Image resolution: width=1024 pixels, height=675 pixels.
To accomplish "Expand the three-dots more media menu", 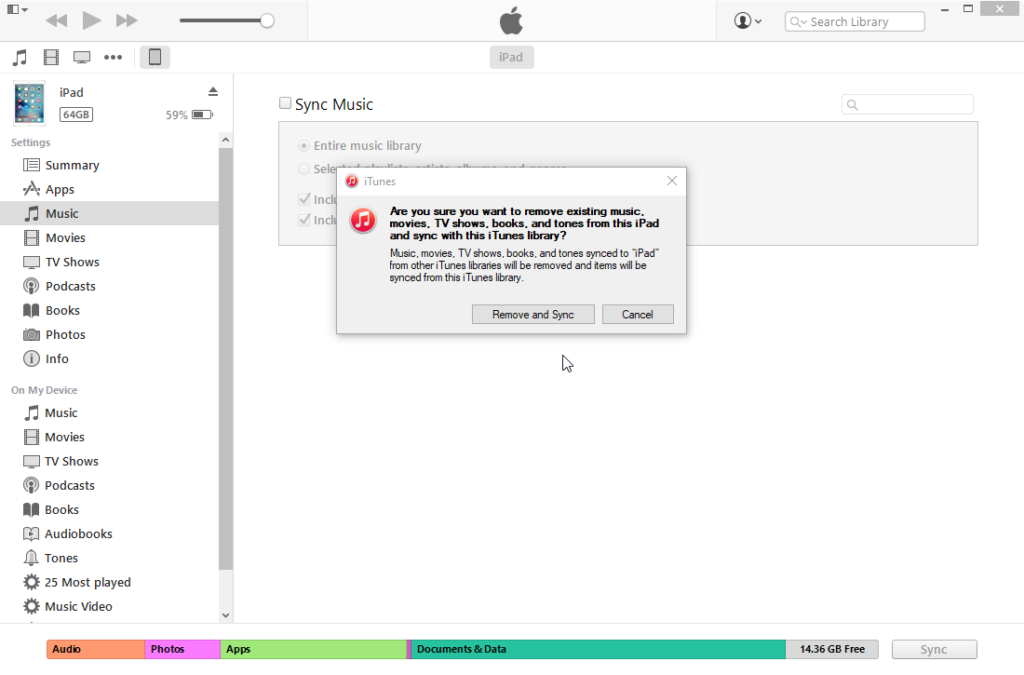I will [x=113, y=57].
